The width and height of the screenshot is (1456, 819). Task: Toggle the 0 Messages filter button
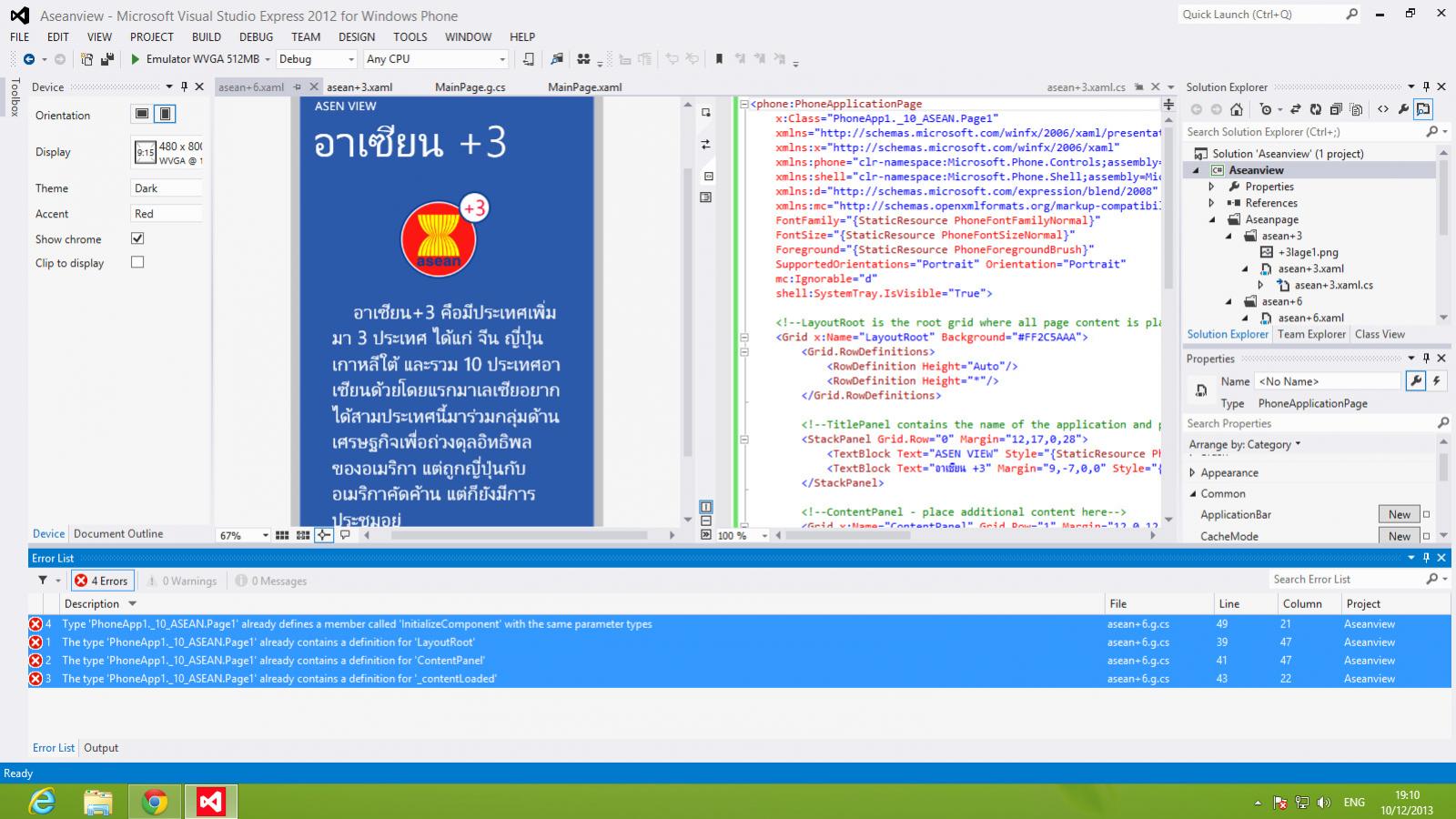271,581
